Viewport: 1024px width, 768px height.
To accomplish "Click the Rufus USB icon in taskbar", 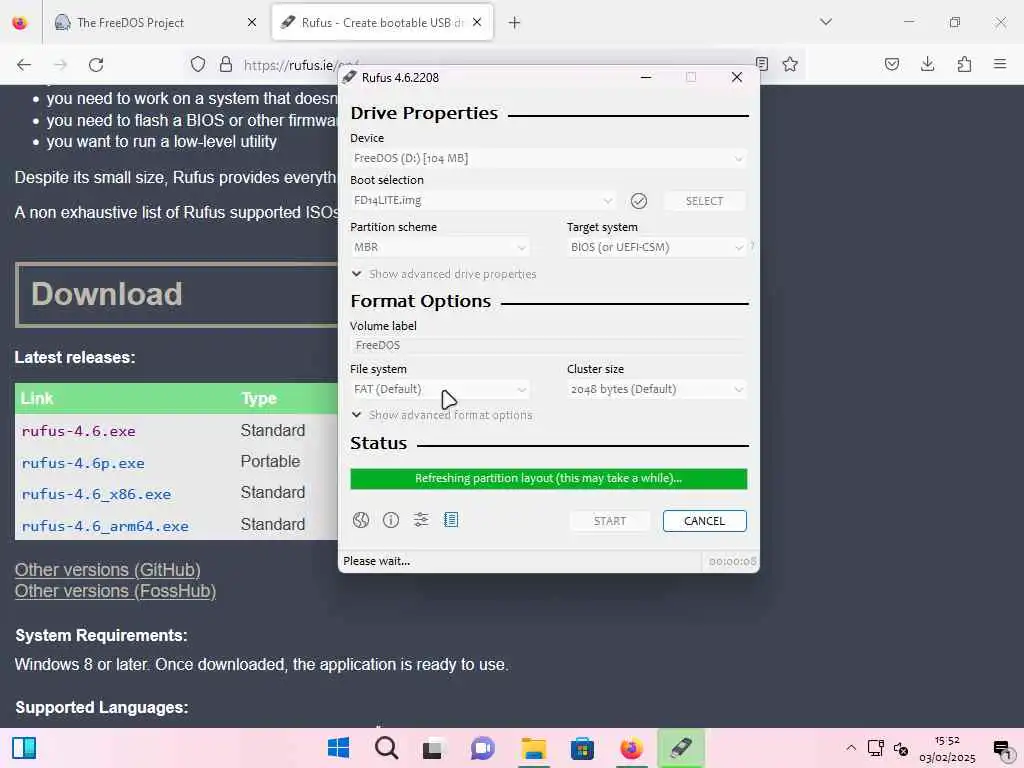I will pyautogui.click(x=681, y=748).
